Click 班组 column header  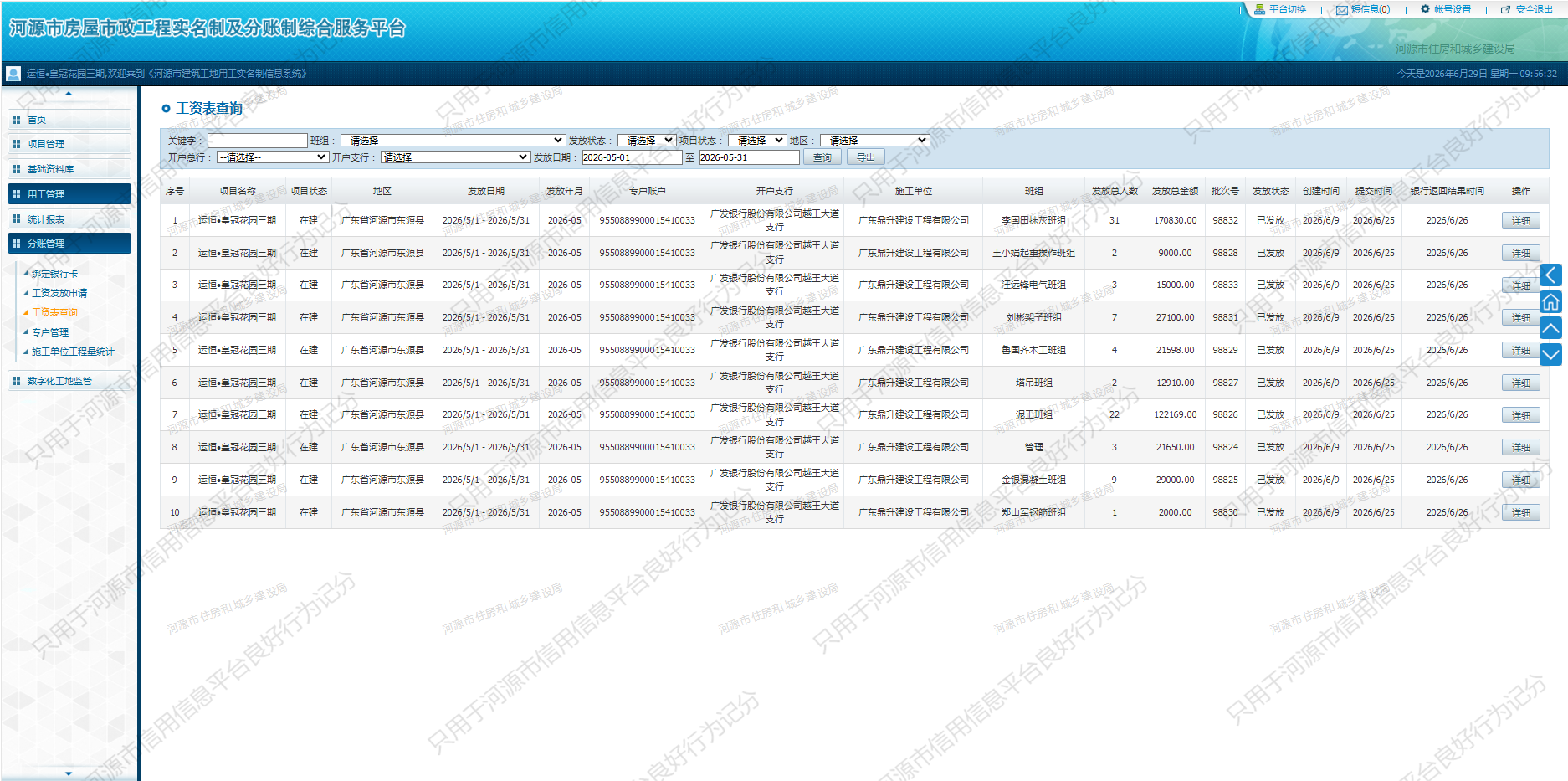pyautogui.click(x=1034, y=191)
